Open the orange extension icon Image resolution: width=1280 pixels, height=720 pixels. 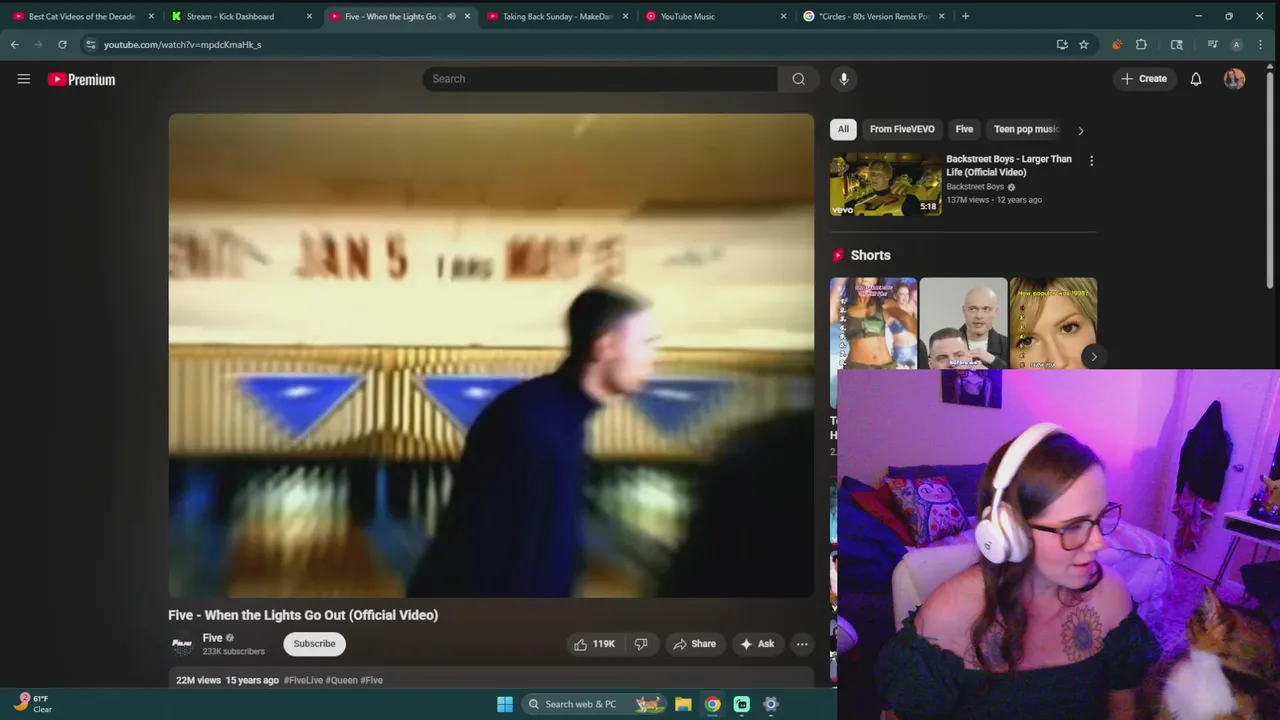pos(1117,44)
